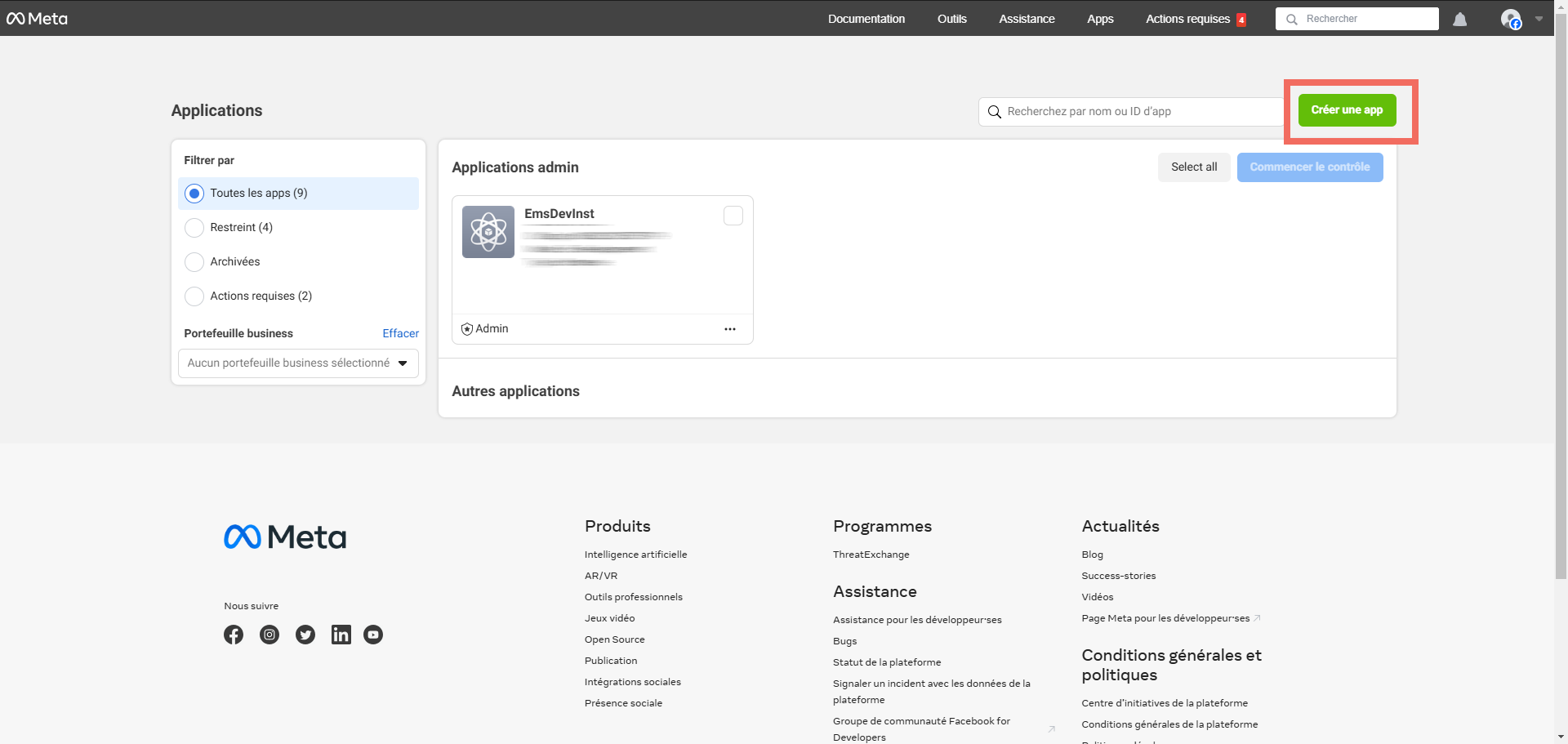The image size is (1568, 744).
Task: Go to the Apps menu
Action: point(1100,19)
